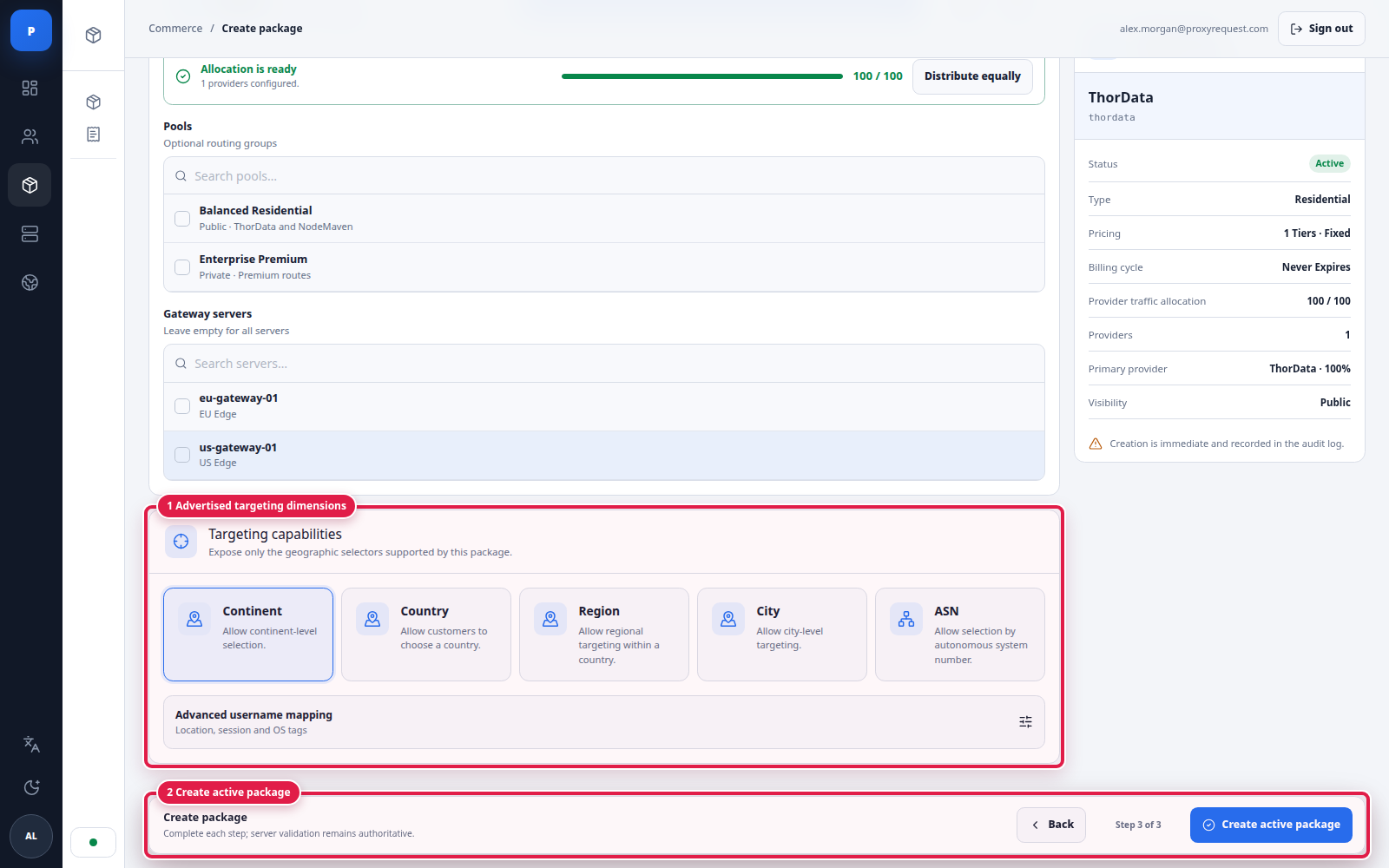Click the 'Never Expires' billing value
Image resolution: width=1389 pixels, height=868 pixels.
[x=1316, y=267]
